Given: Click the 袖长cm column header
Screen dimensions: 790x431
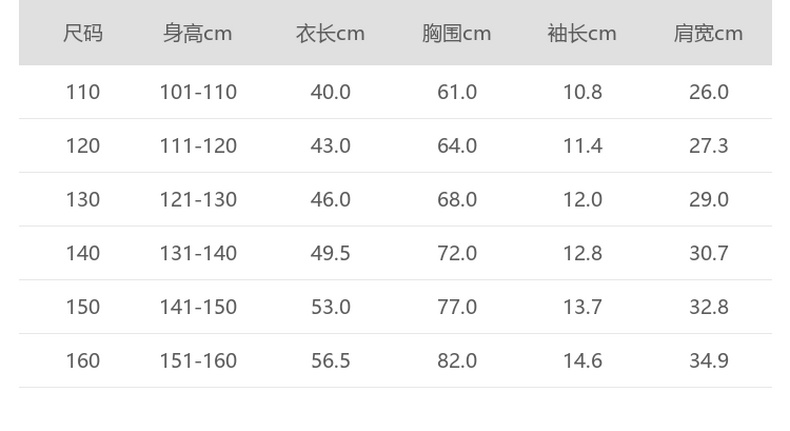Looking at the screenshot, I should (582, 33).
